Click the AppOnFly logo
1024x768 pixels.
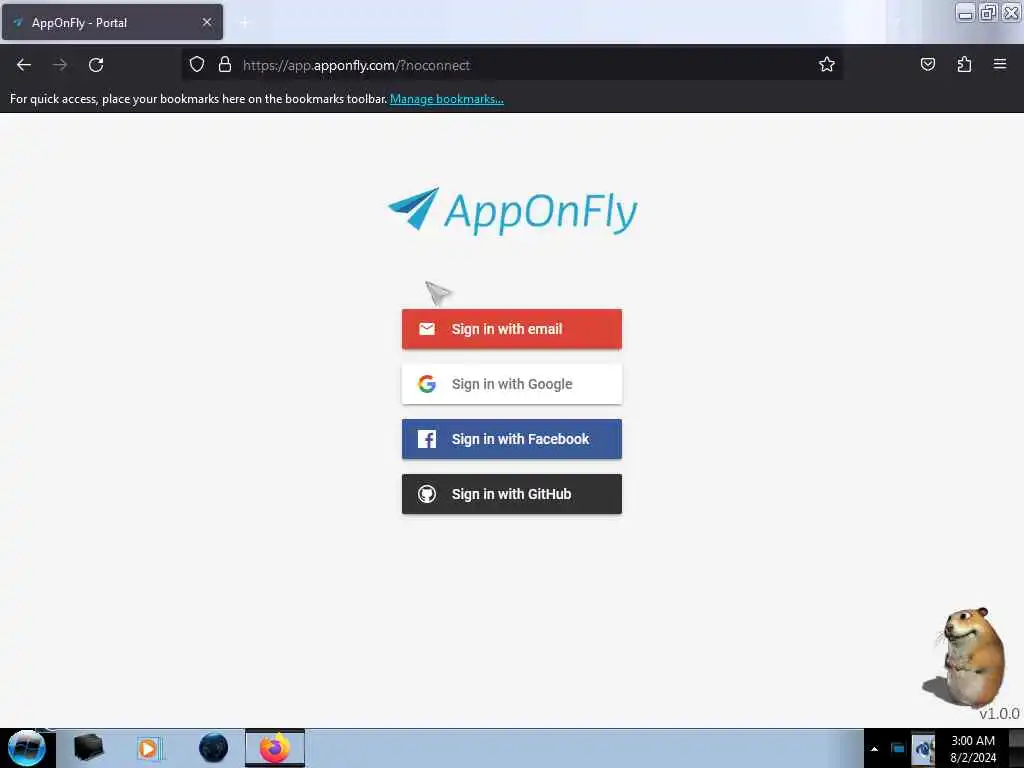[513, 210]
